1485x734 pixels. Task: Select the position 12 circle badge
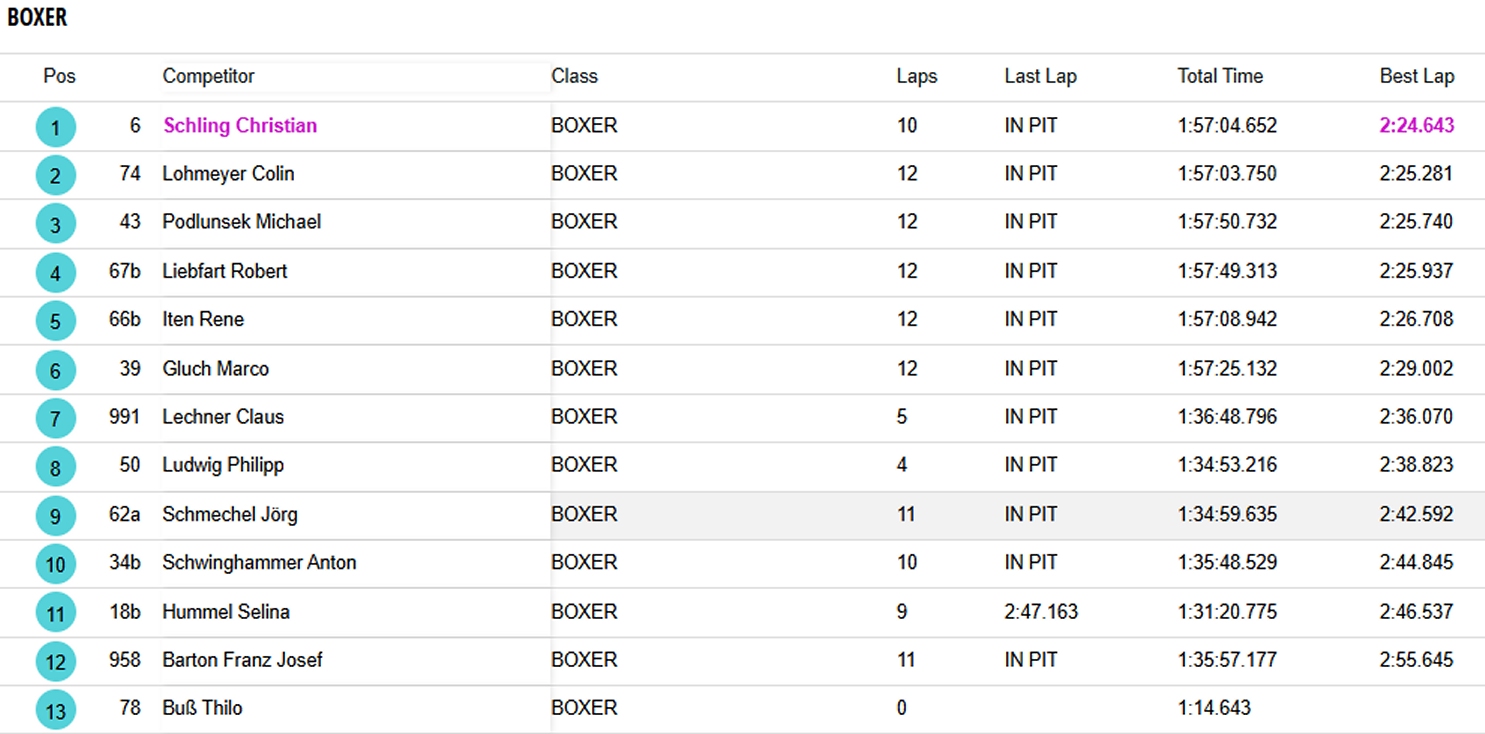55,661
